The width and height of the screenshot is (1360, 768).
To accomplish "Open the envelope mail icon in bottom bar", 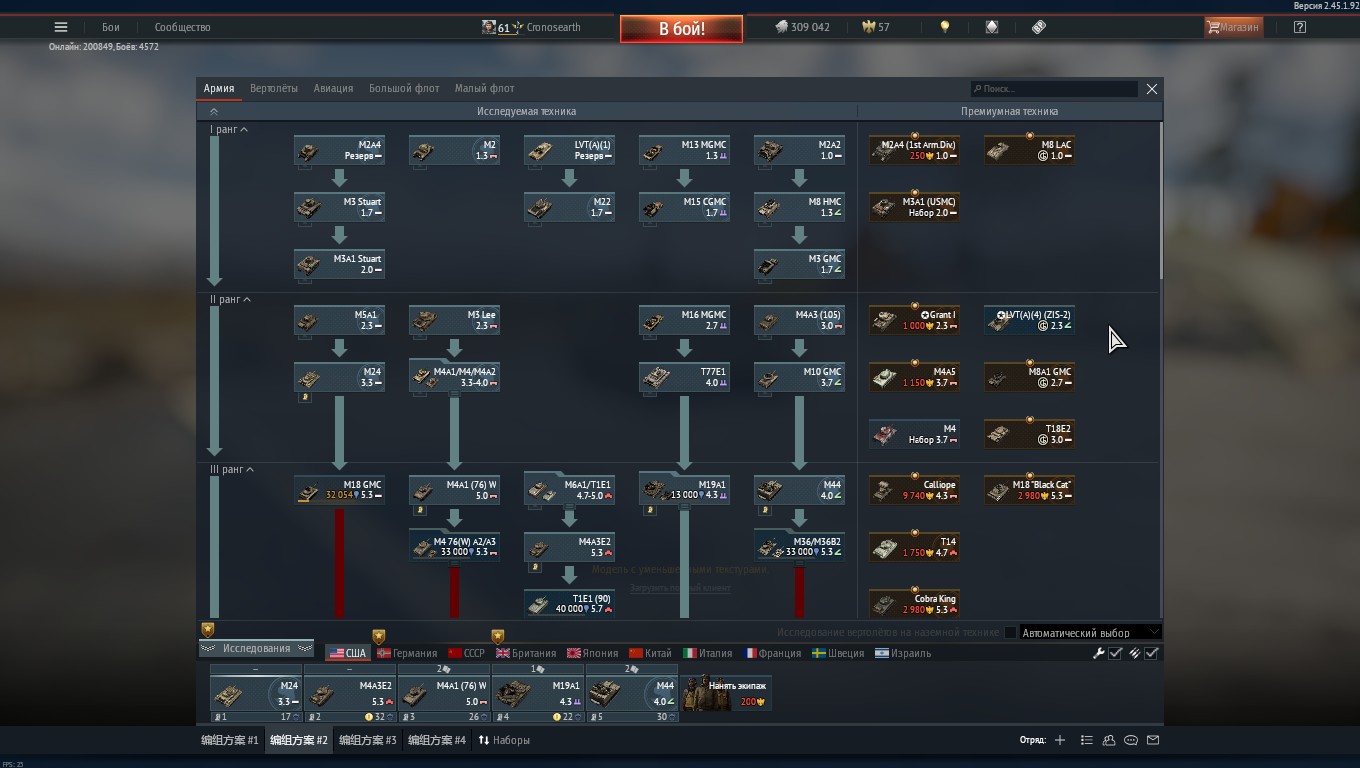I will 1153,740.
